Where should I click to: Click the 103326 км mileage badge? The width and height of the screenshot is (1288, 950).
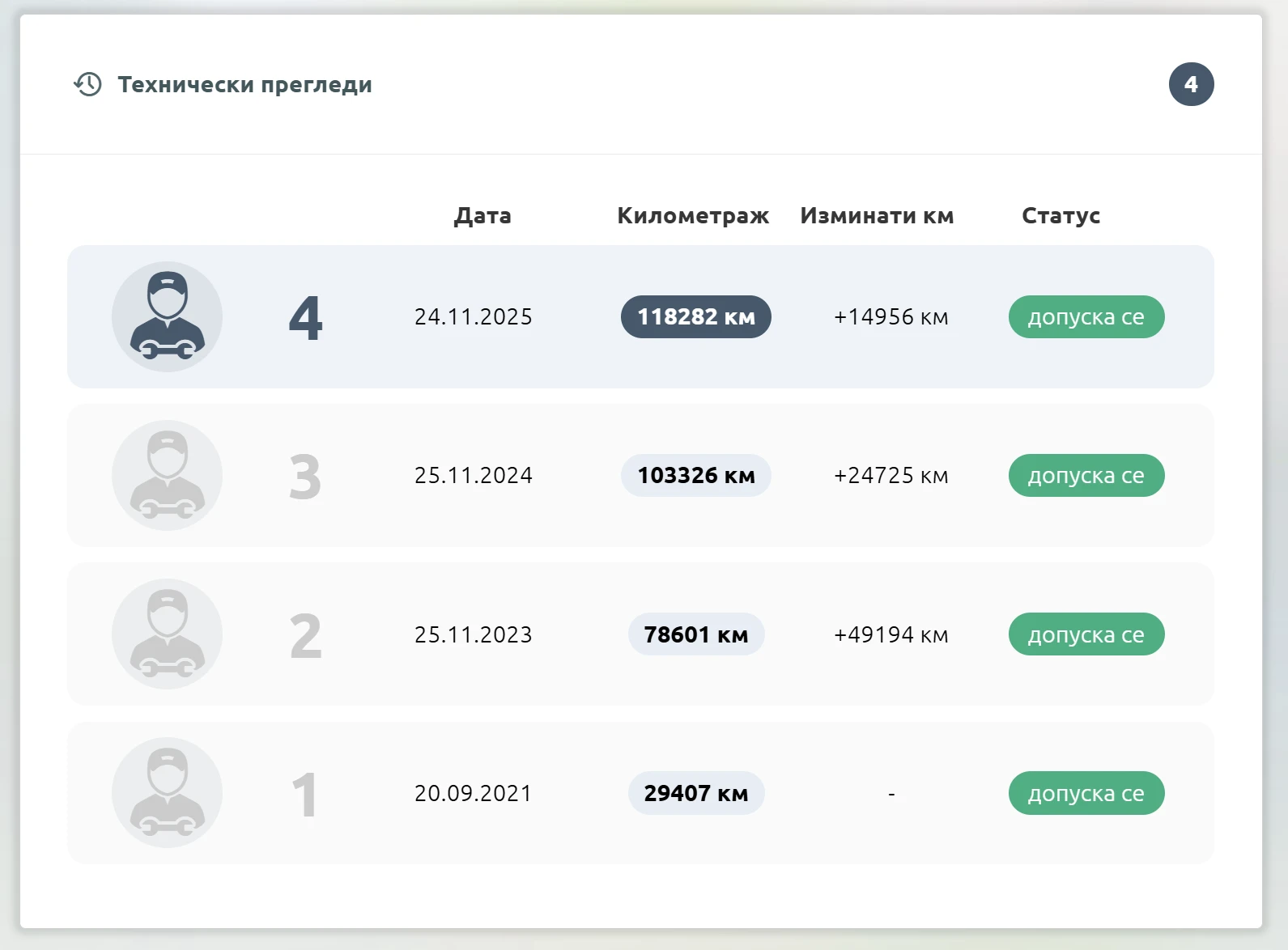coord(696,475)
